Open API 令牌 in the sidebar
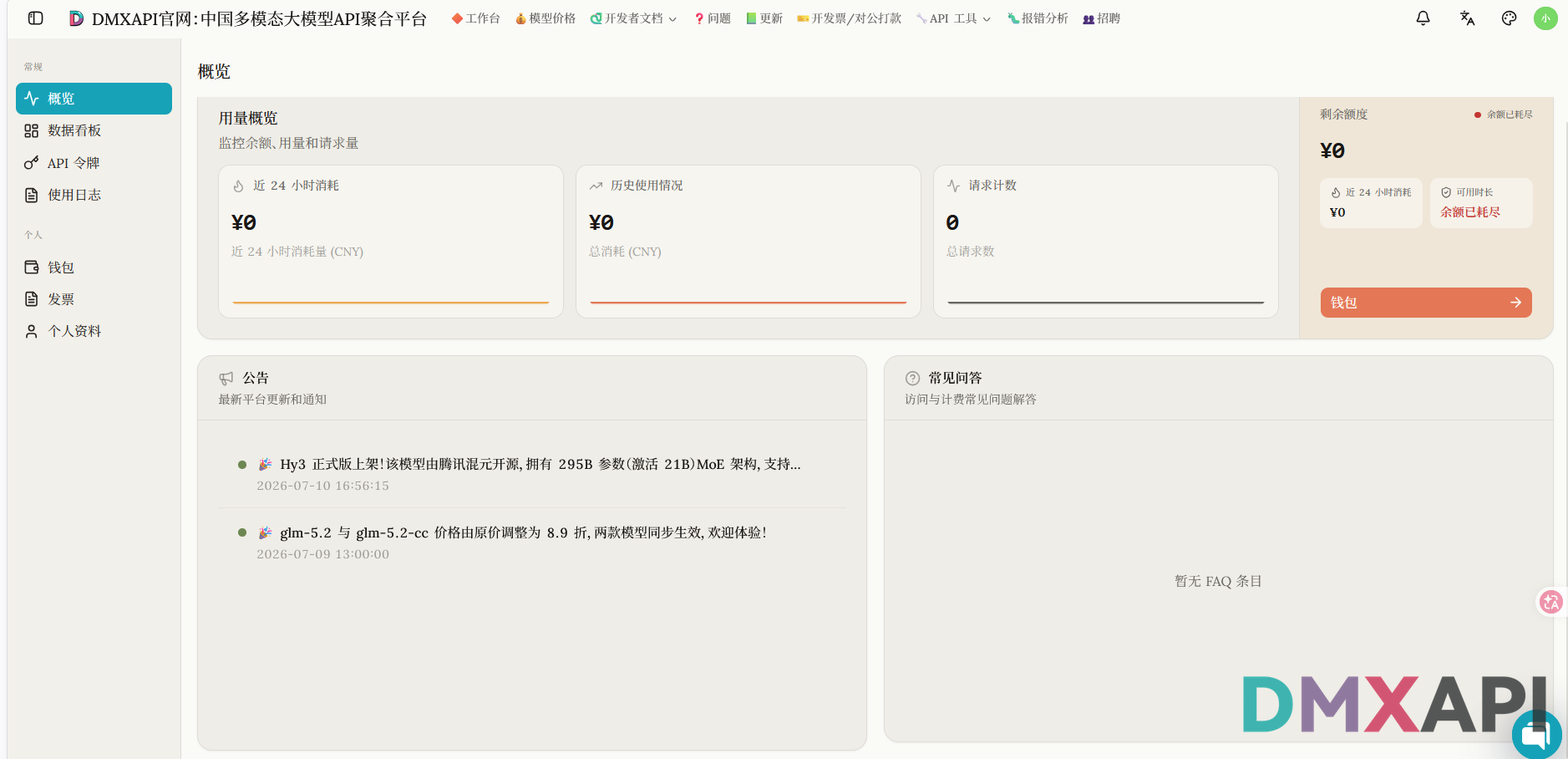1568x759 pixels. pyautogui.click(x=94, y=163)
